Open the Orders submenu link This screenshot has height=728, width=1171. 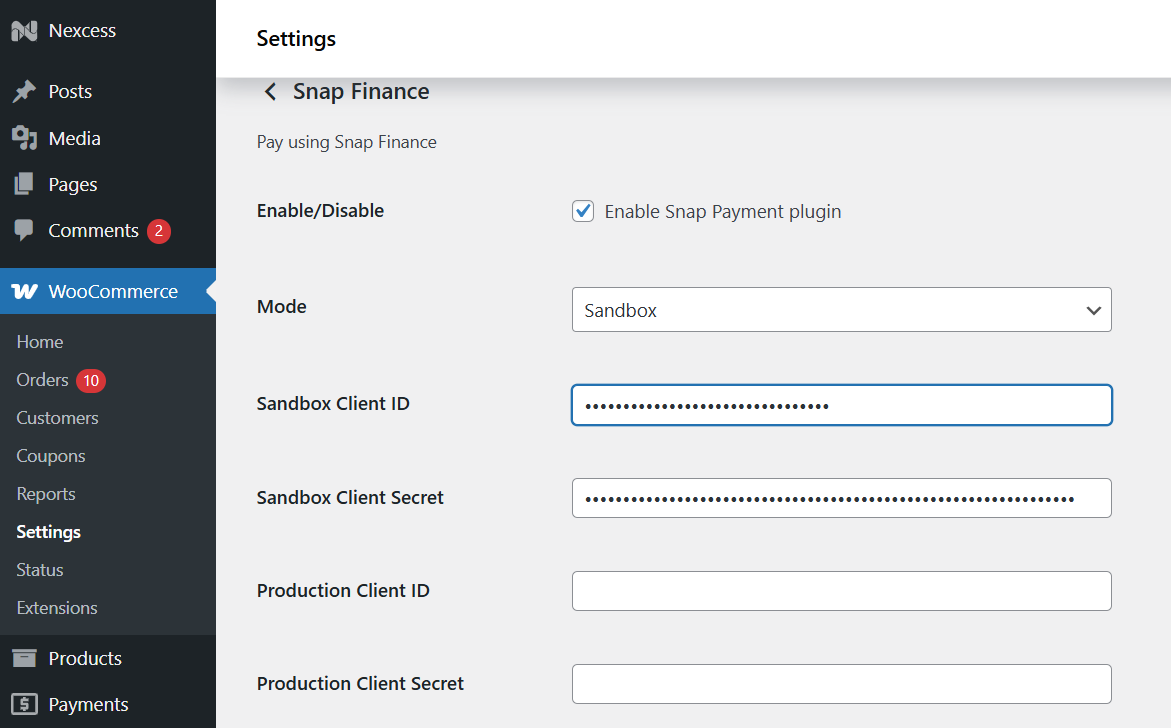tap(43, 380)
